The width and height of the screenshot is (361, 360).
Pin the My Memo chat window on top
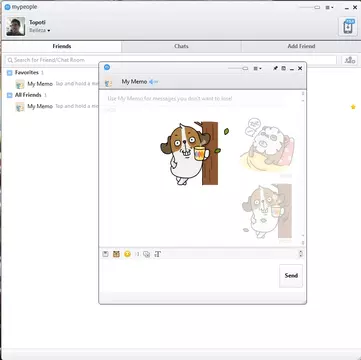(x=275, y=68)
